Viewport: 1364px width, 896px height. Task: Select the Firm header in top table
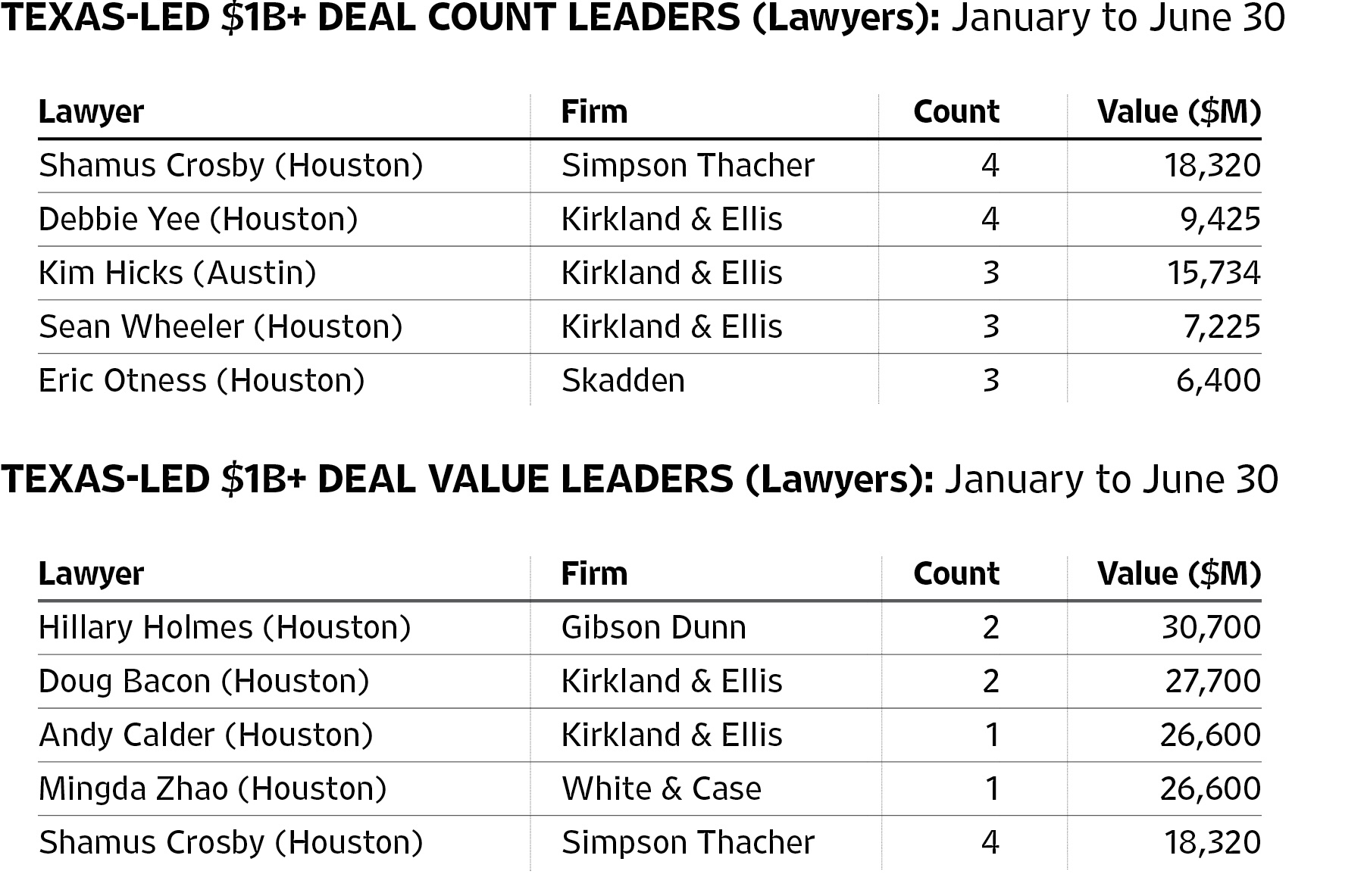(594, 112)
